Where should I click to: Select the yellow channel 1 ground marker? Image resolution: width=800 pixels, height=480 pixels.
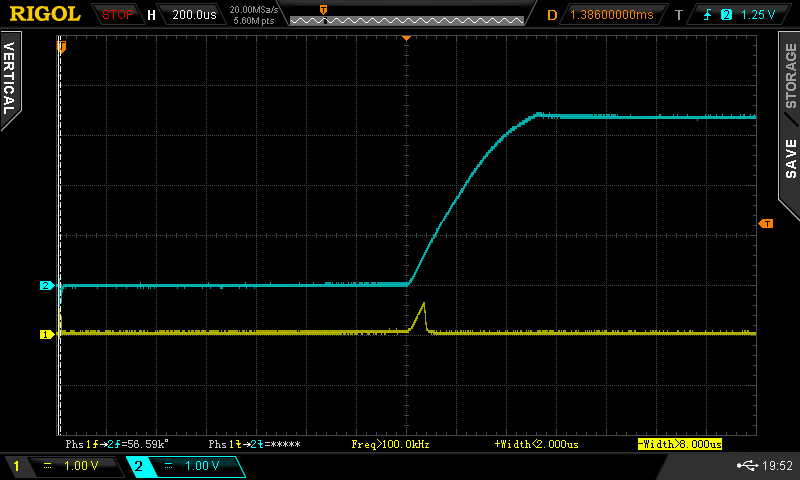click(45, 334)
